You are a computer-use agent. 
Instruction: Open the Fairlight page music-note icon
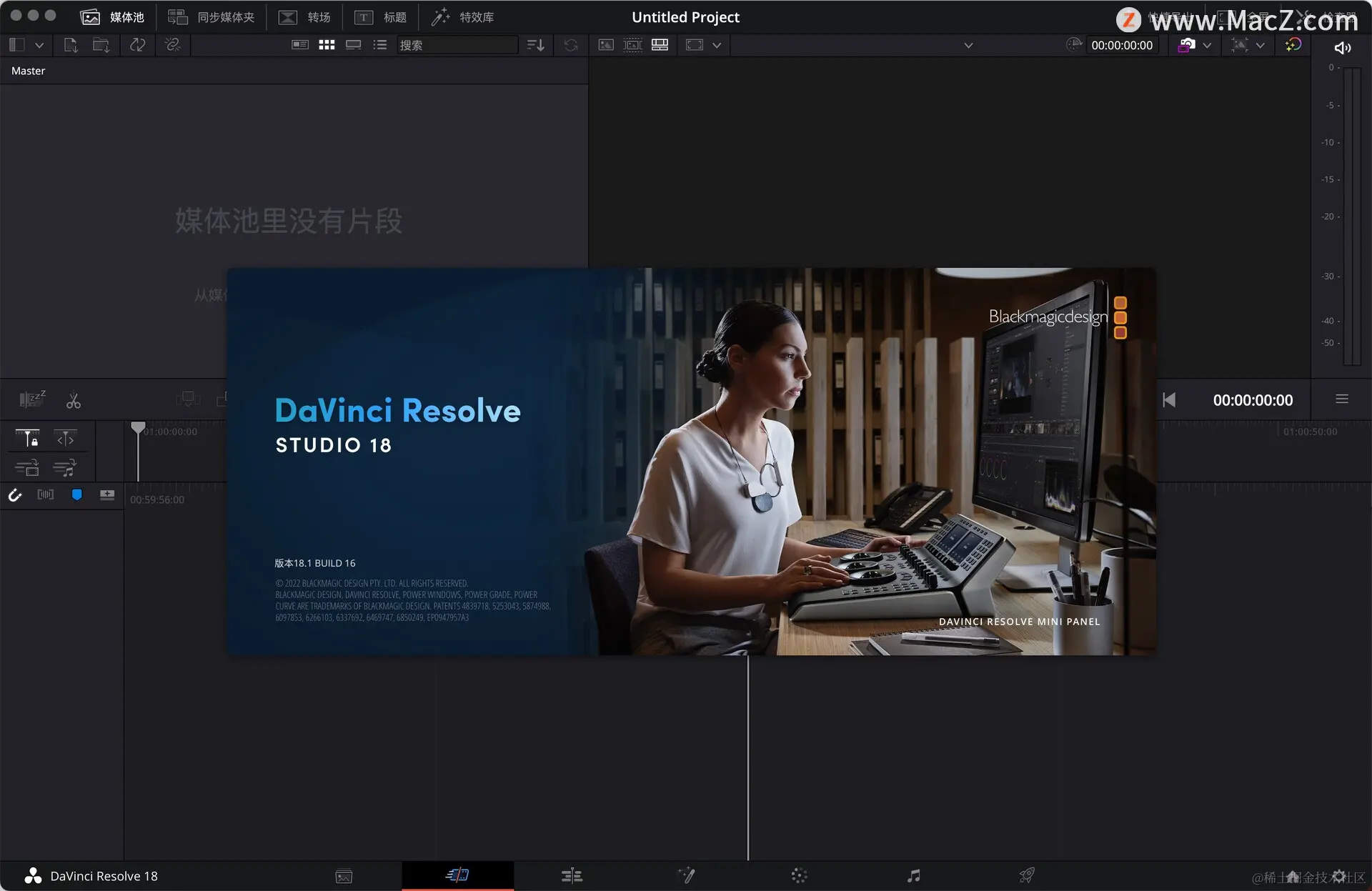click(913, 875)
